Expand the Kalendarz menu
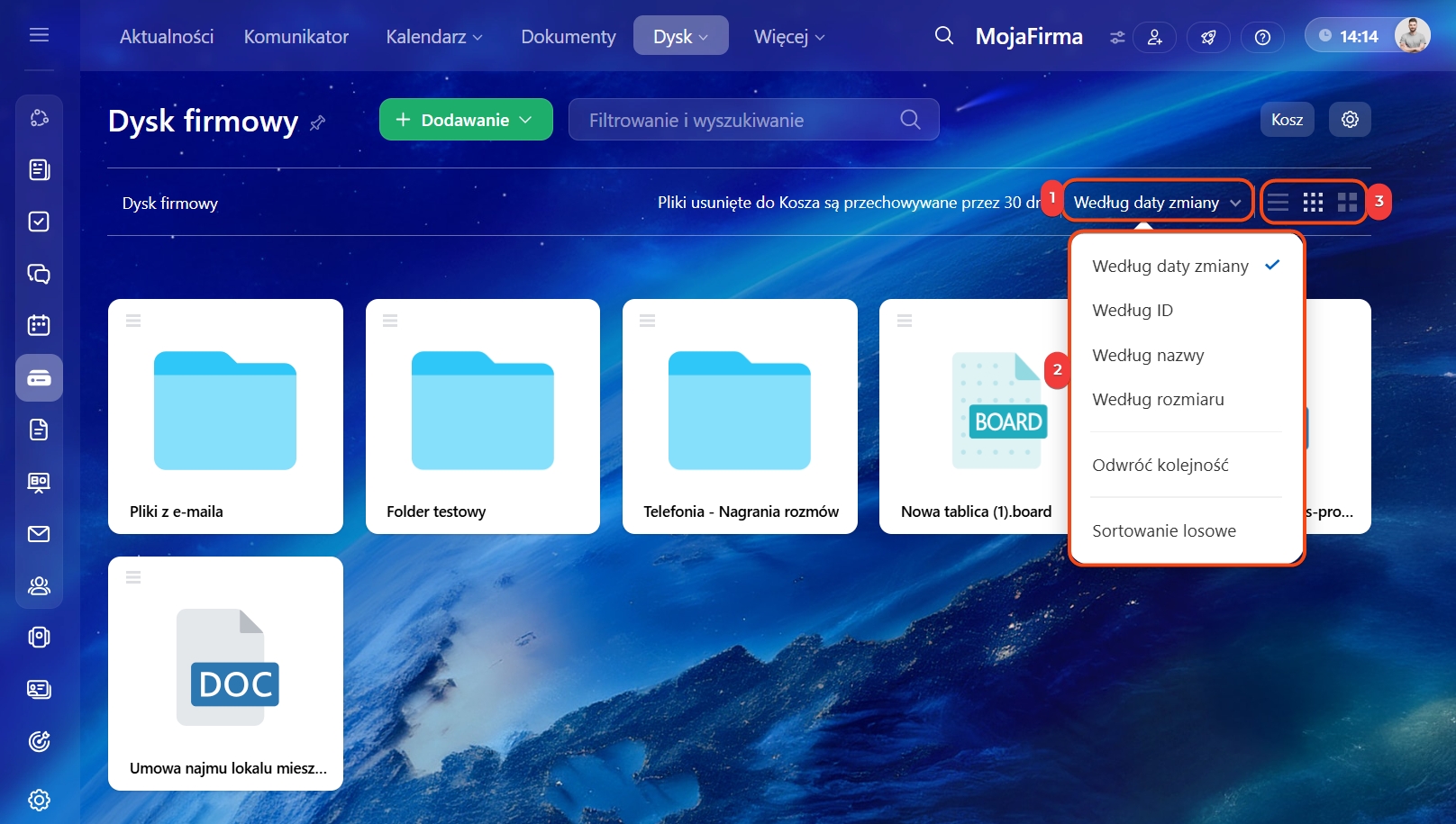The height and width of the screenshot is (824, 1456). (433, 37)
